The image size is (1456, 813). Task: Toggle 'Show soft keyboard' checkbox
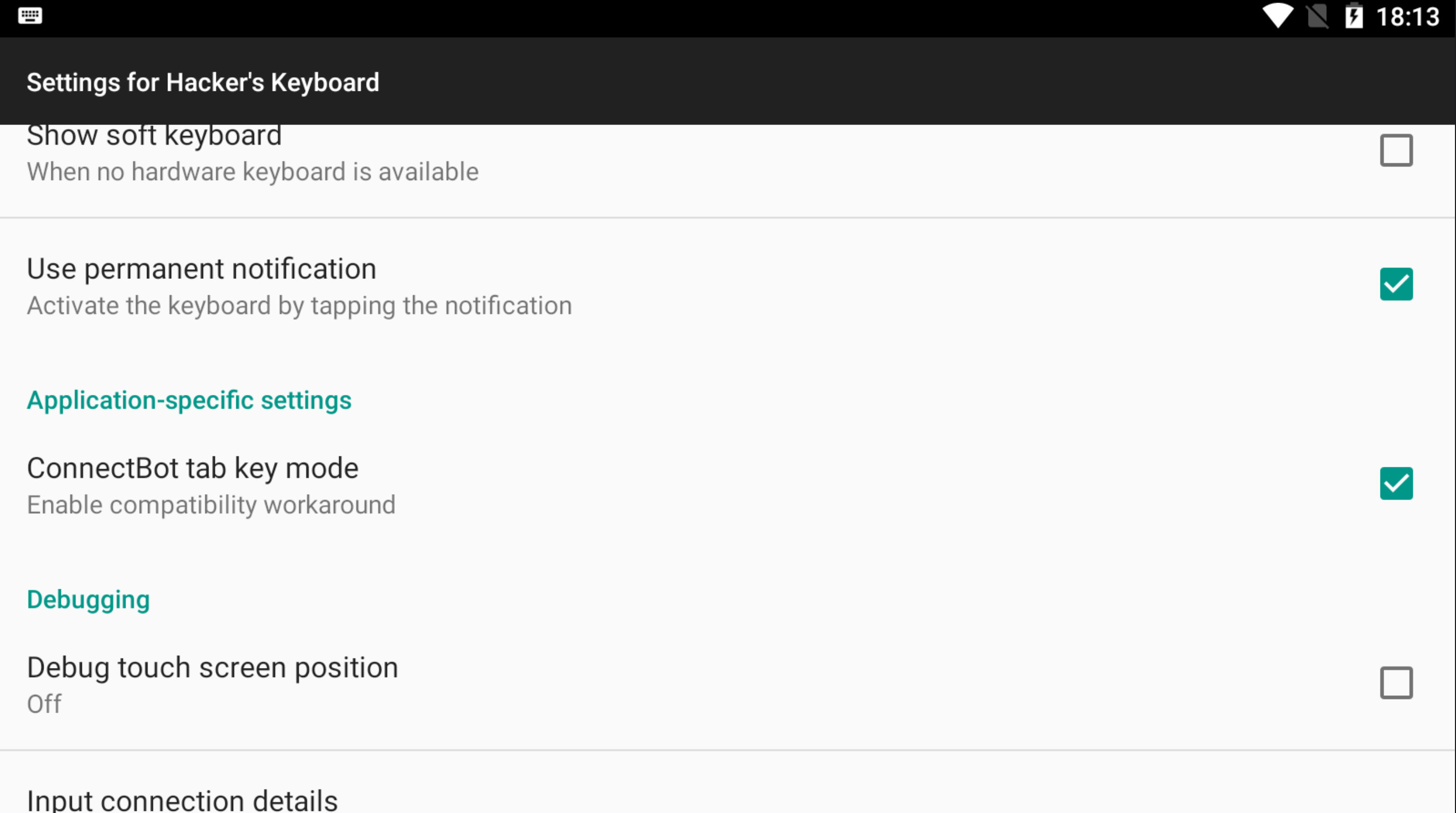tap(1397, 150)
